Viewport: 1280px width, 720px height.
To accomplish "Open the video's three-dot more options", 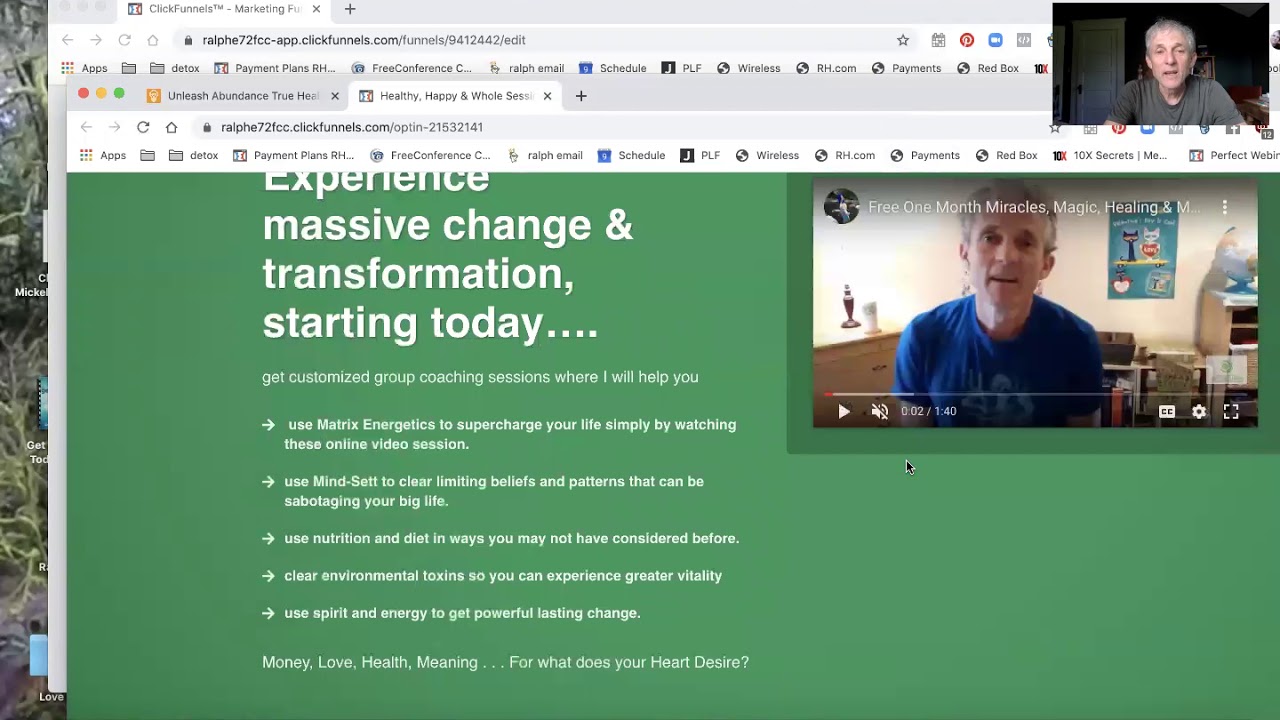I will tap(1224, 207).
